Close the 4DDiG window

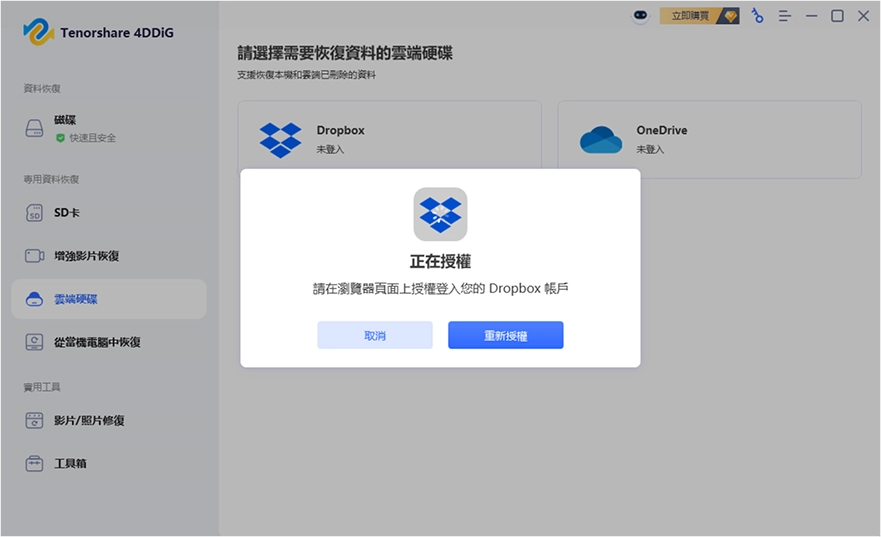864,16
